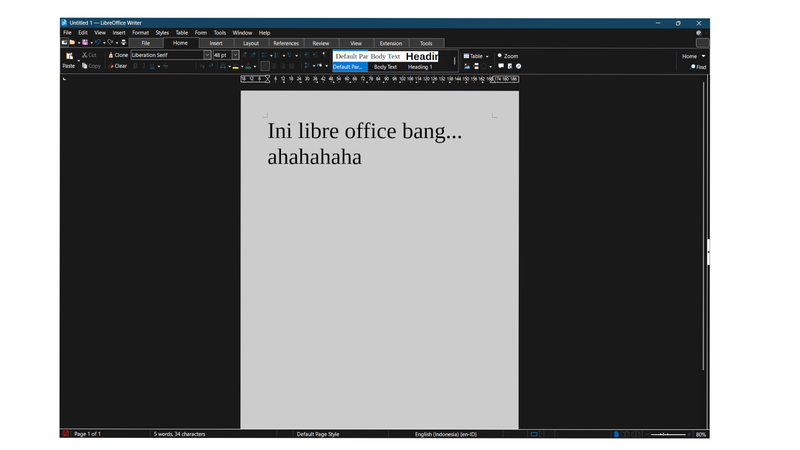
Task: Click the Decrease Indent icon
Action: [315, 55]
